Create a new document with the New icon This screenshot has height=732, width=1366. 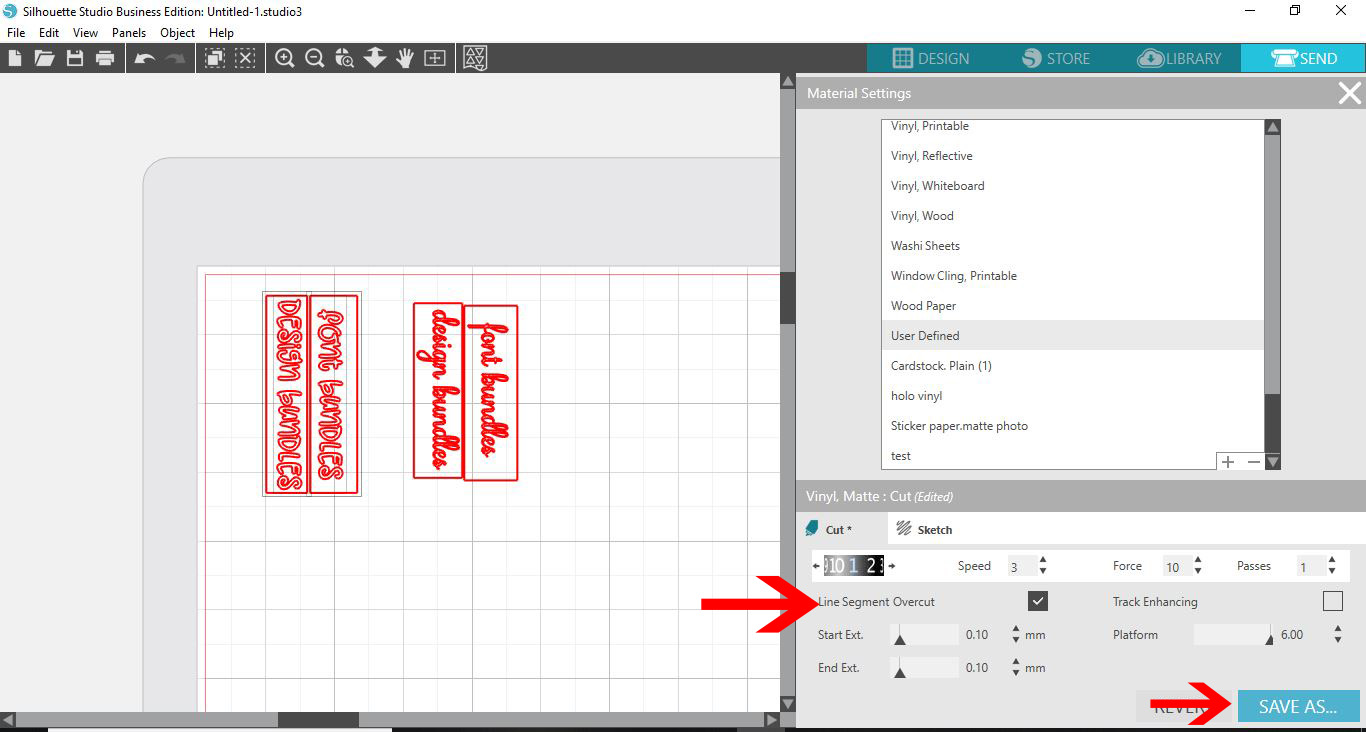pyautogui.click(x=15, y=58)
